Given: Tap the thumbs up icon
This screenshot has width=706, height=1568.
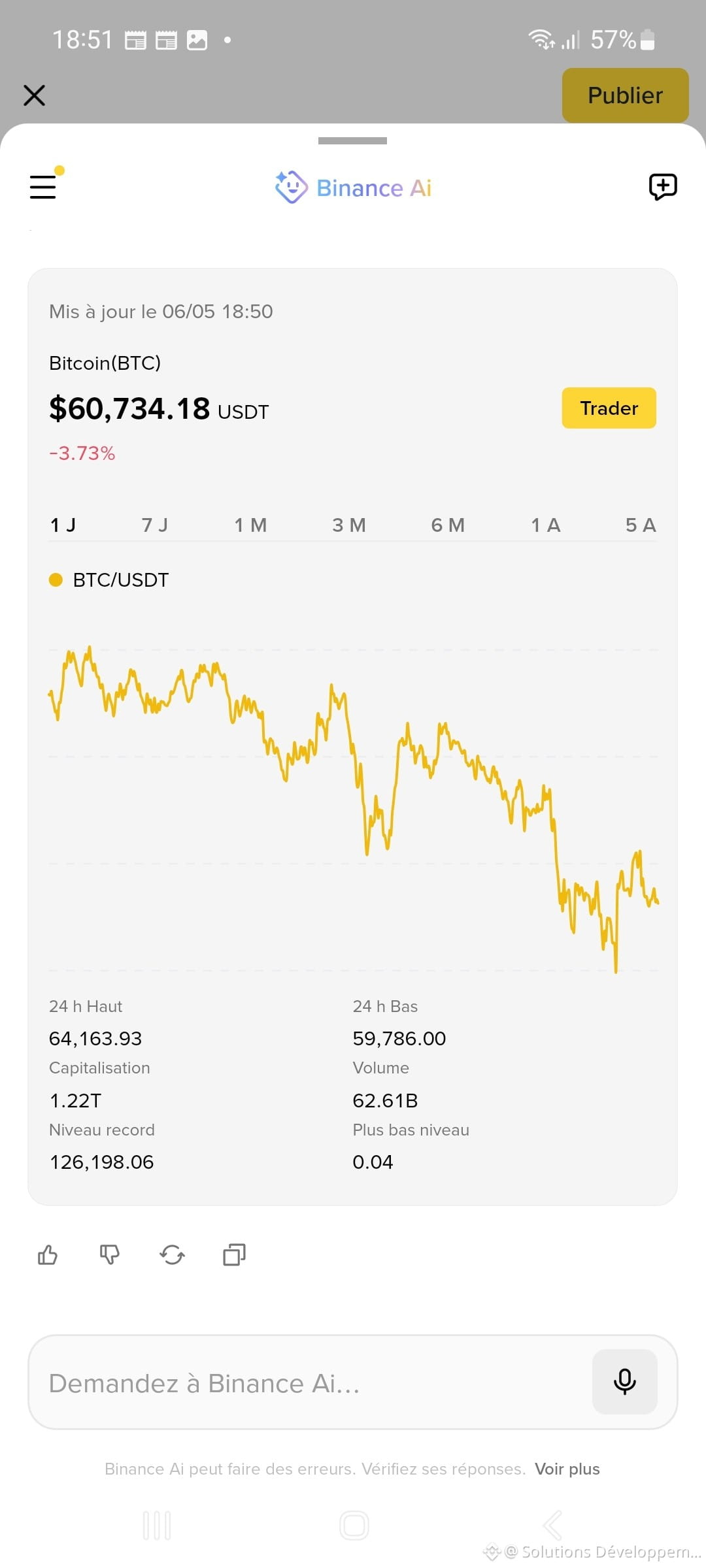Looking at the screenshot, I should [x=48, y=1254].
